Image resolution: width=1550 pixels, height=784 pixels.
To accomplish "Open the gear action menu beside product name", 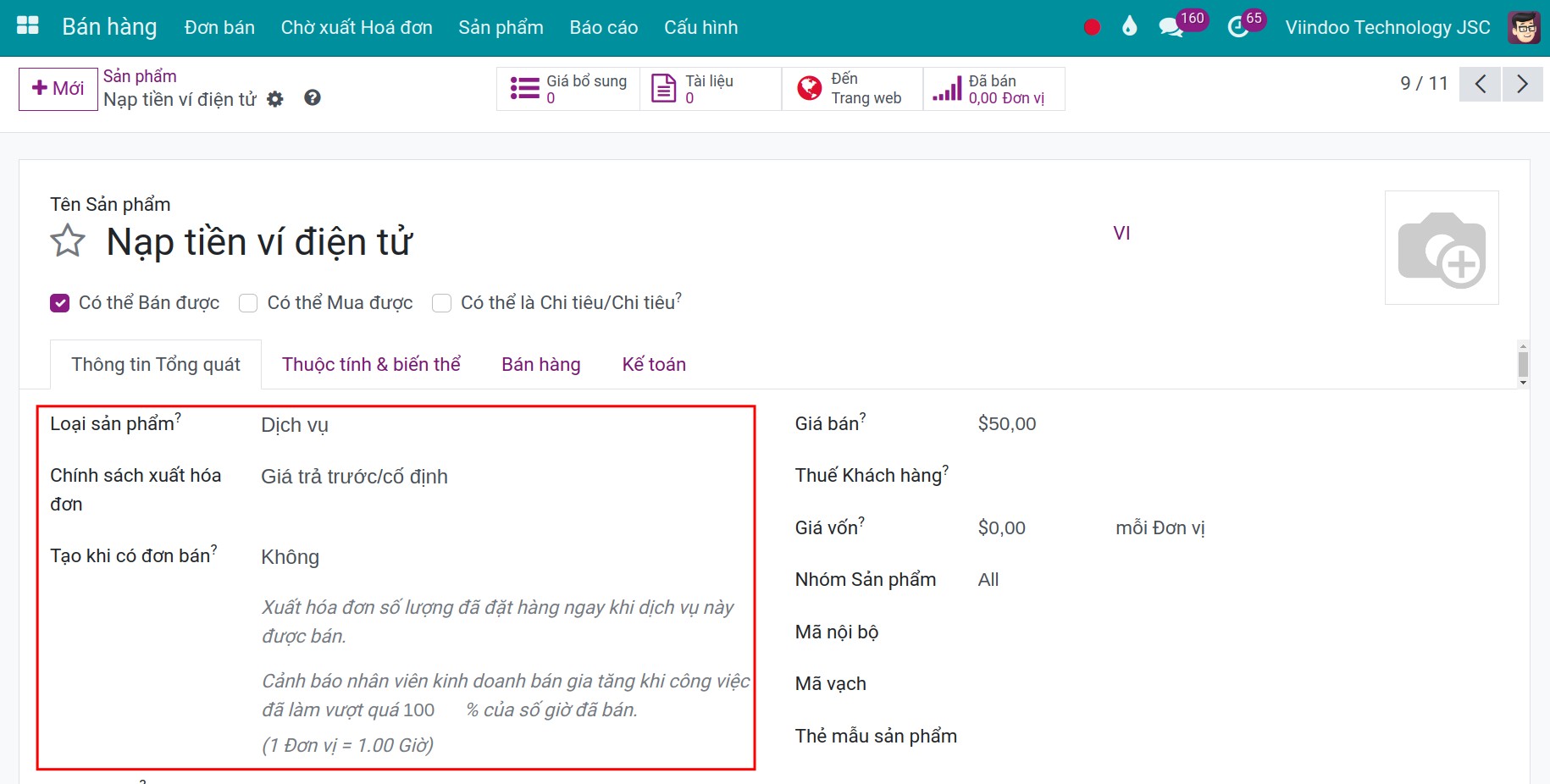I will pos(274,99).
